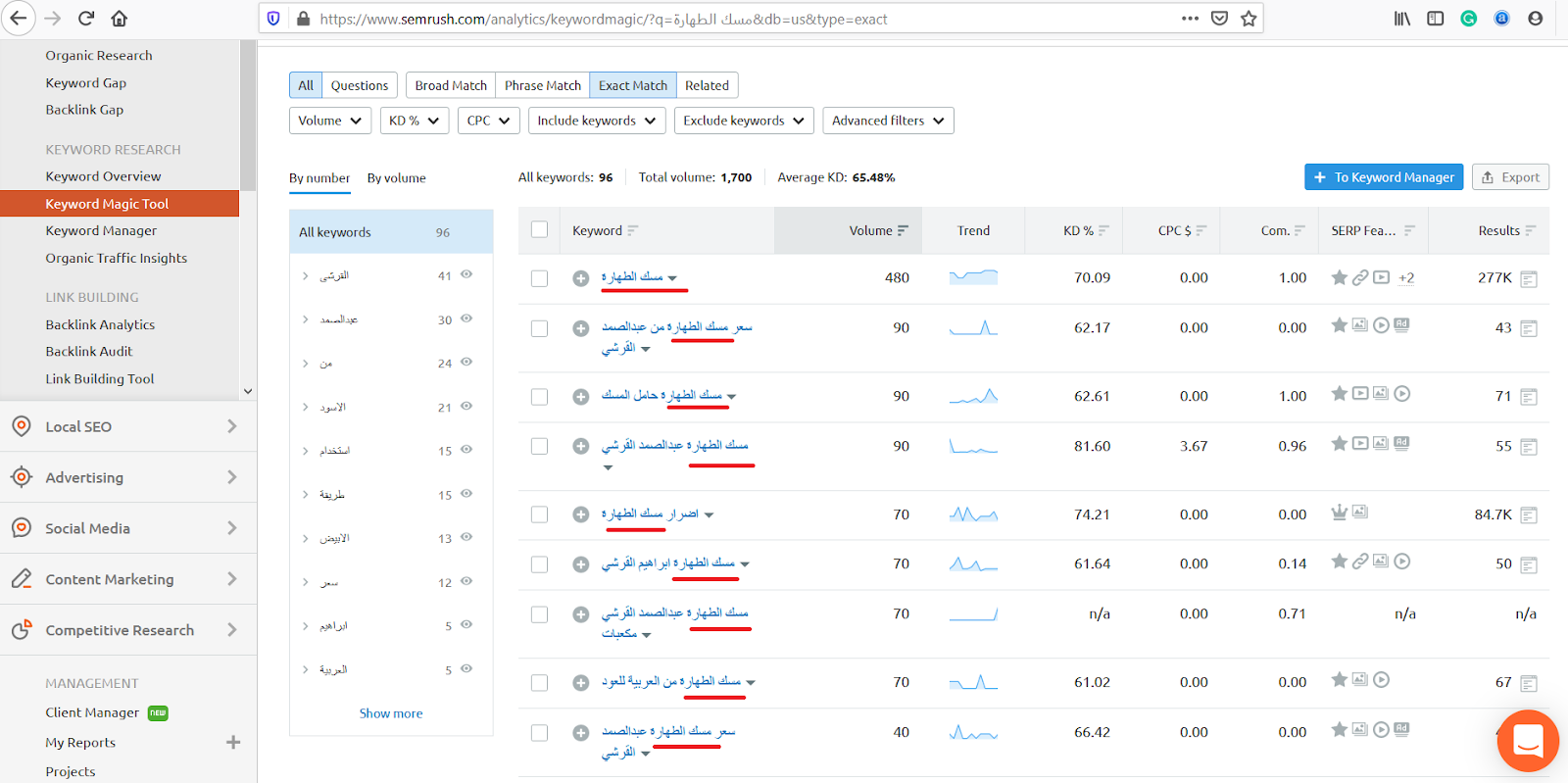Click the To Keyword Manager button
Screen dimensions: 1568x783
point(1383,177)
